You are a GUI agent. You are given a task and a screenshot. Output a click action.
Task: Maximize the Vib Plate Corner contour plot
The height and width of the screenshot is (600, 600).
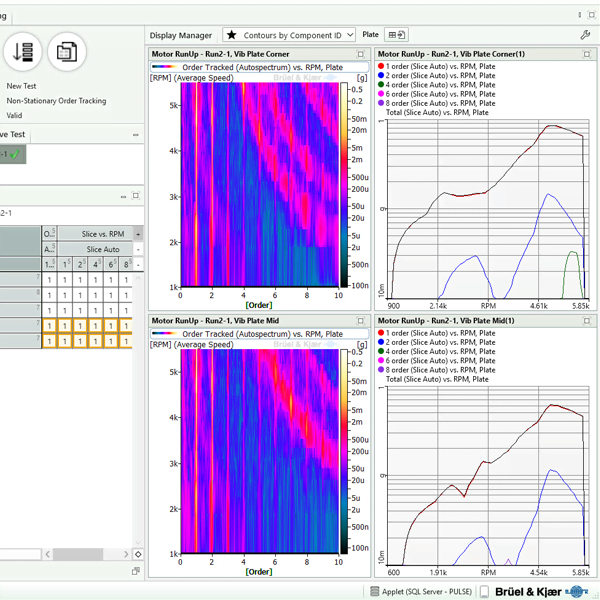(x=361, y=54)
